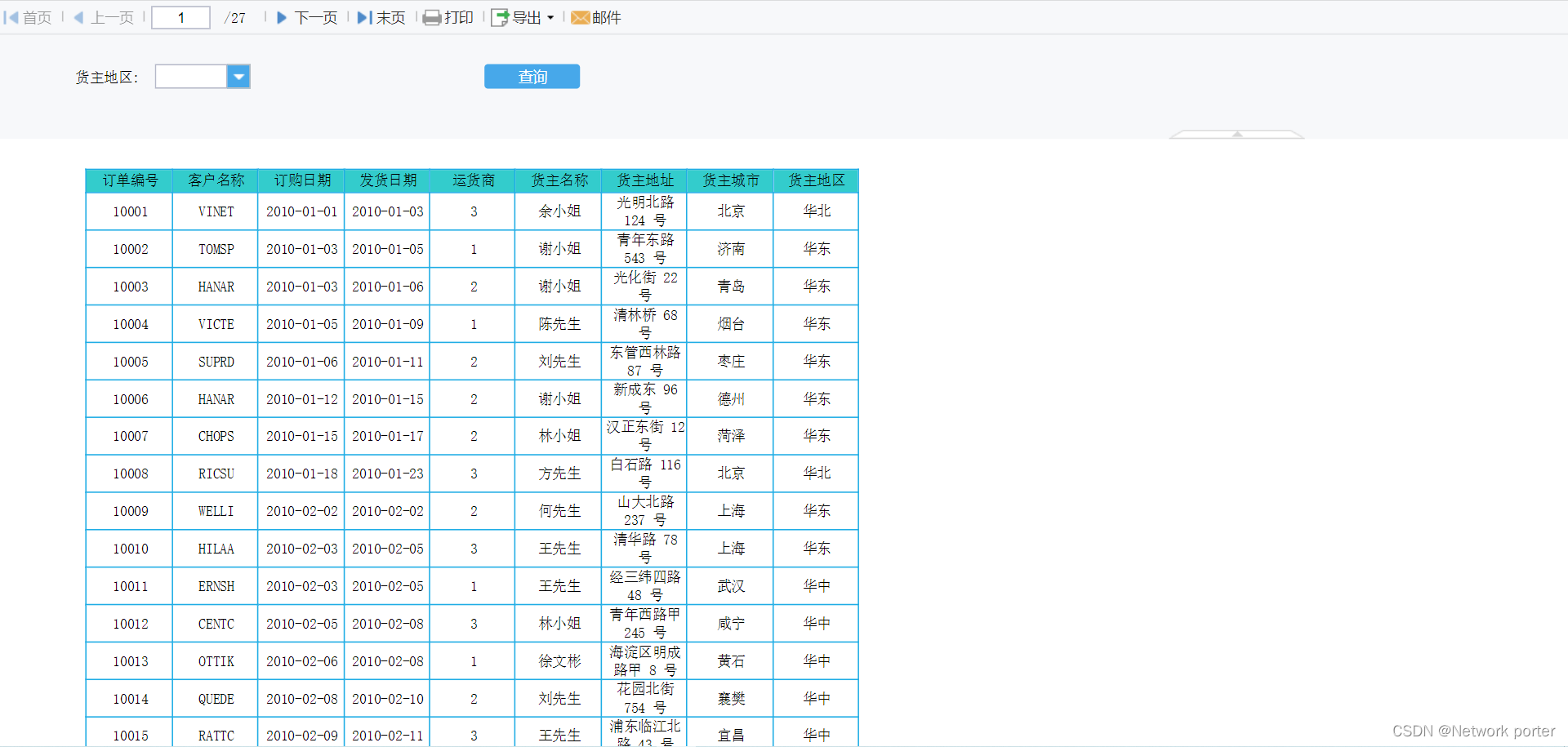The image size is (1568, 747).
Task: Select customer cell TOMSP
Action: click(216, 249)
